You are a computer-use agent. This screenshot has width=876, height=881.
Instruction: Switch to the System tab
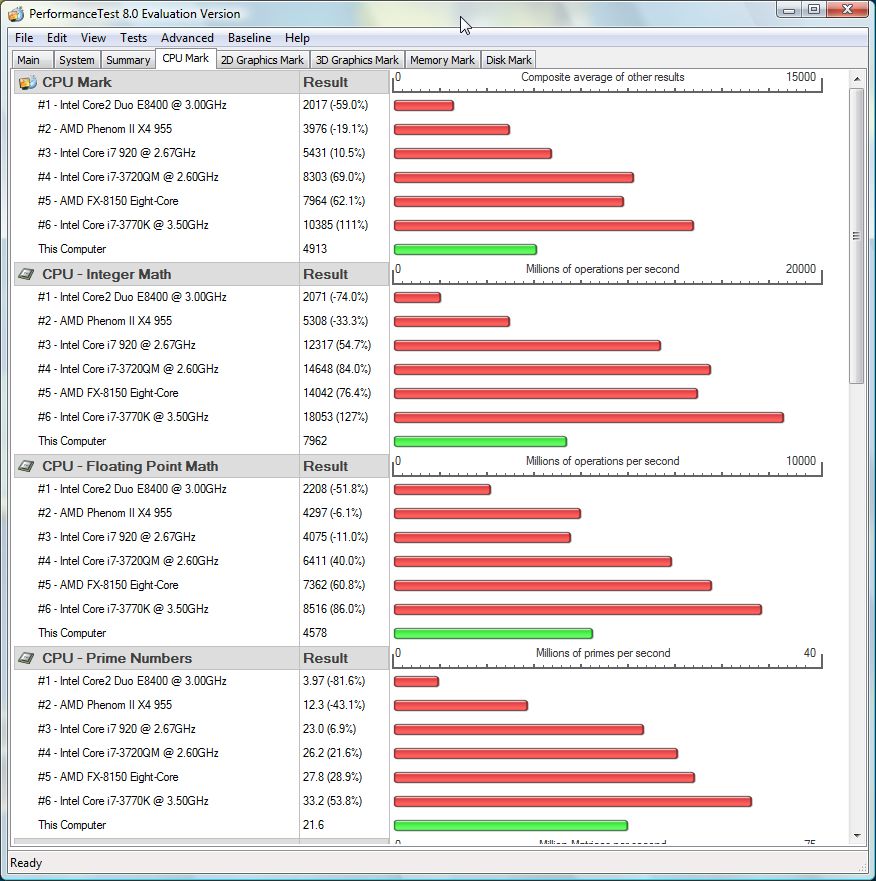click(x=77, y=60)
